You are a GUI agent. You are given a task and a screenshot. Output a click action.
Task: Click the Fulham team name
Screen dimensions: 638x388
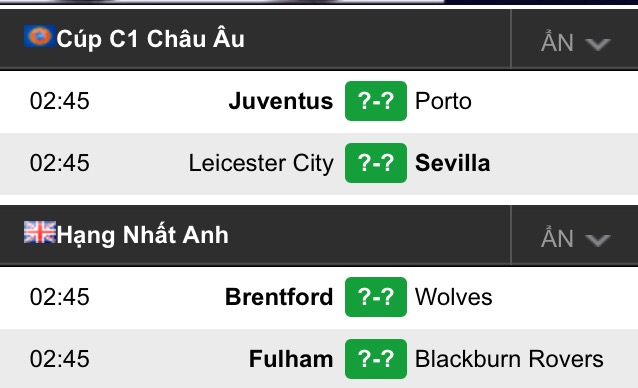[291, 359]
